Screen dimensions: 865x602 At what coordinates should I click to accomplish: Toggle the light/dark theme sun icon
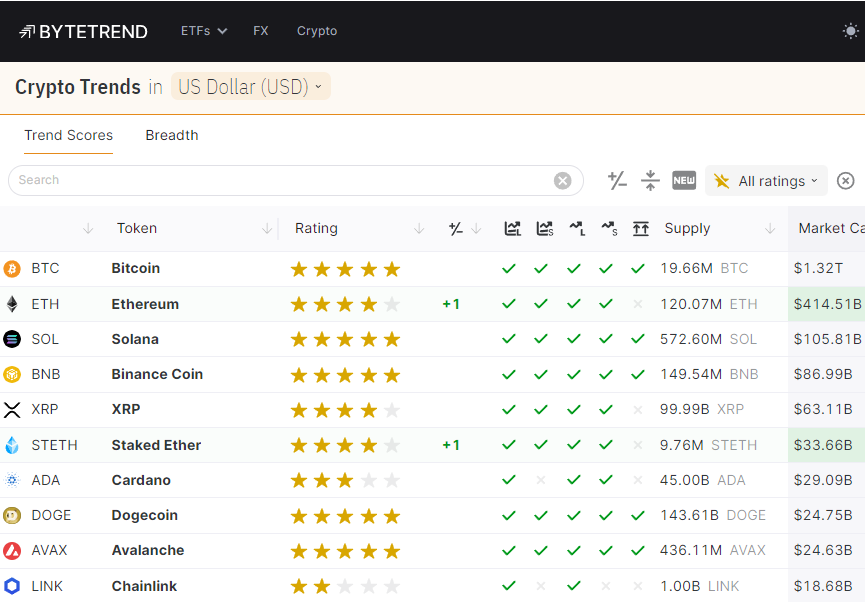pos(851,31)
